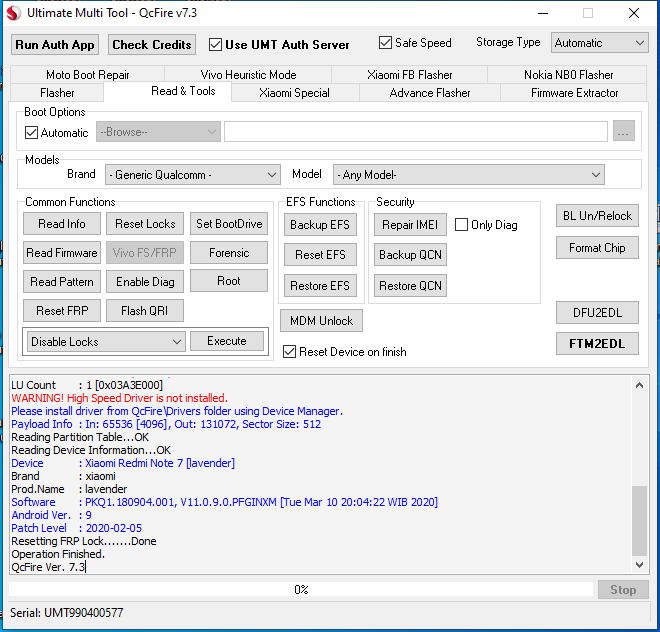Click the Backup EFS button
The height and width of the screenshot is (632, 660).
pyautogui.click(x=320, y=225)
